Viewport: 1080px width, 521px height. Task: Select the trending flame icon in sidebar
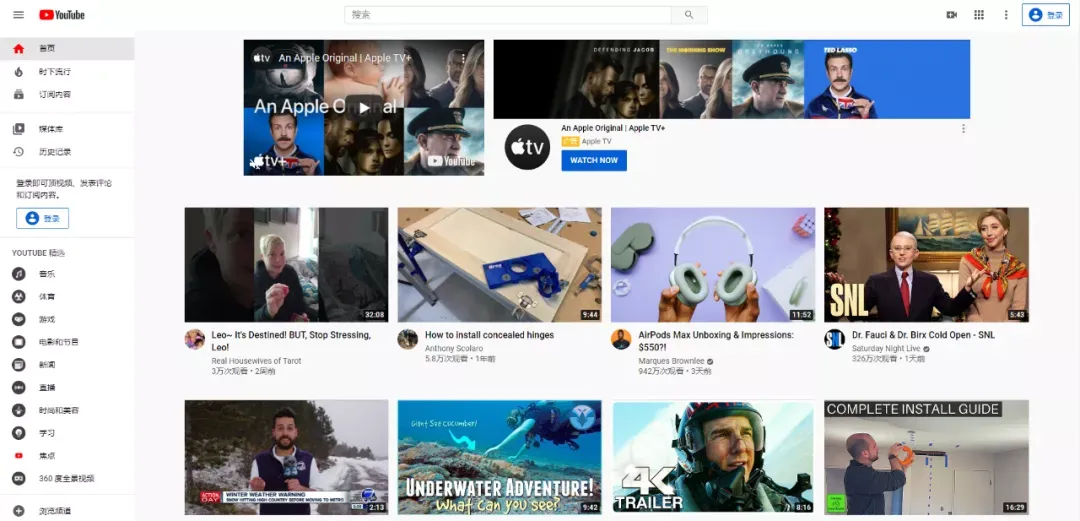coord(19,72)
